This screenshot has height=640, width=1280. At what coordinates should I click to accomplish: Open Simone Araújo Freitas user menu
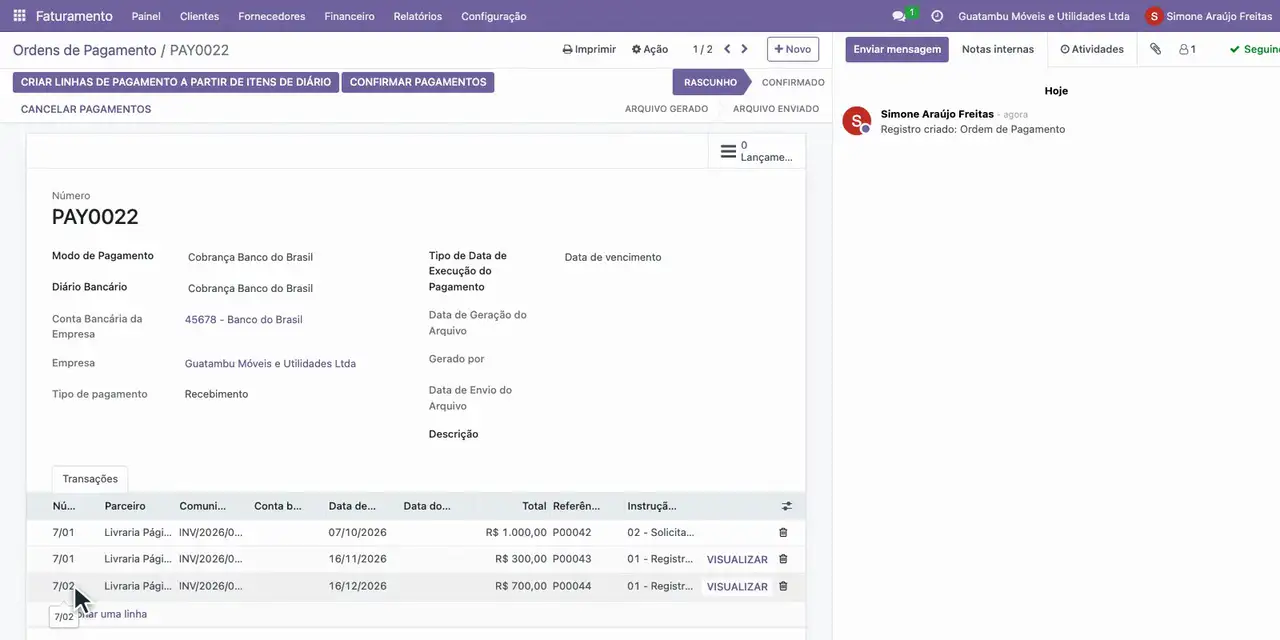(x=1209, y=16)
